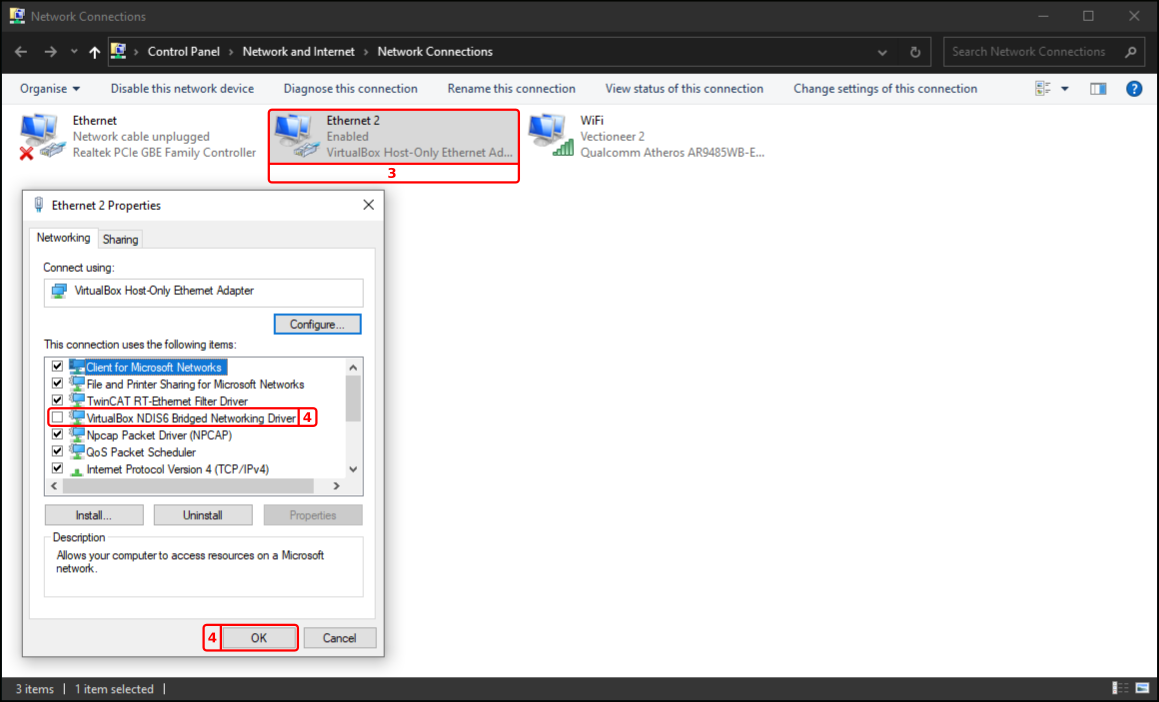Image resolution: width=1159 pixels, height=702 pixels.
Task: Uncheck TwinCAT RT-Ethernet Filter Driver checkbox
Action: coord(57,401)
